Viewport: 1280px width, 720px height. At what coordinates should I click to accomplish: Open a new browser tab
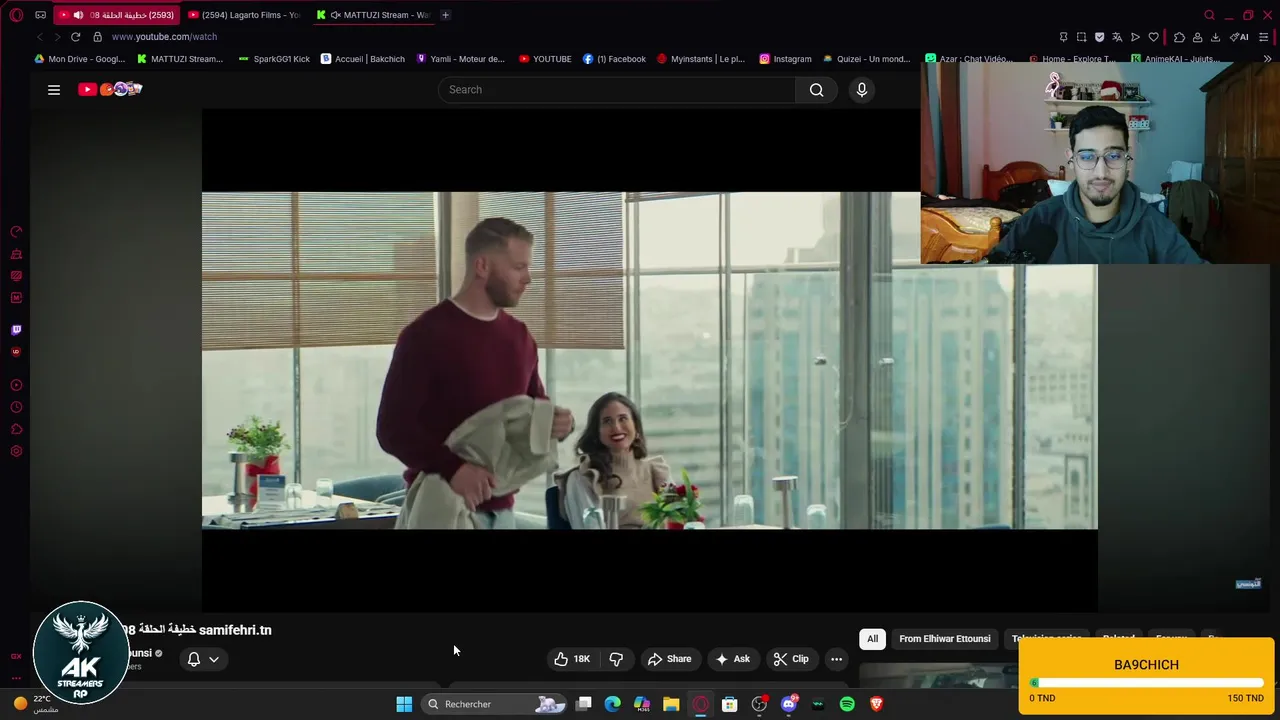[x=445, y=15]
